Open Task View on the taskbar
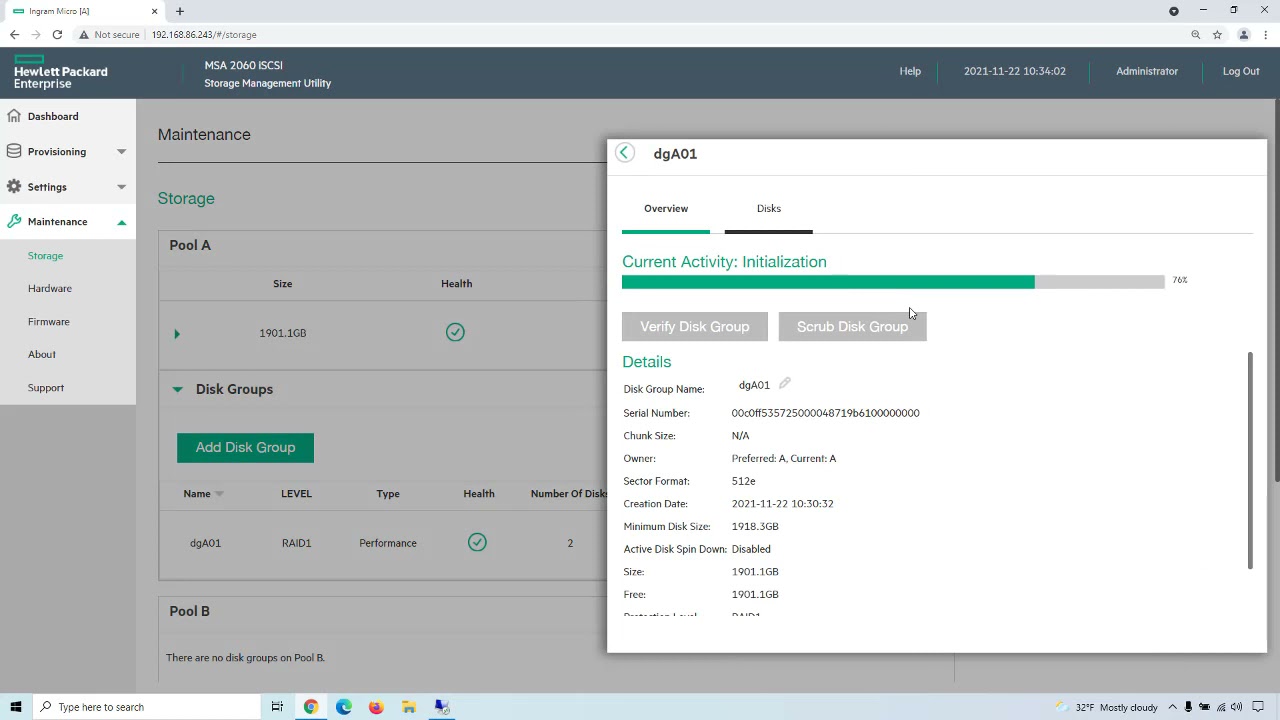1280x720 pixels. pos(277,707)
